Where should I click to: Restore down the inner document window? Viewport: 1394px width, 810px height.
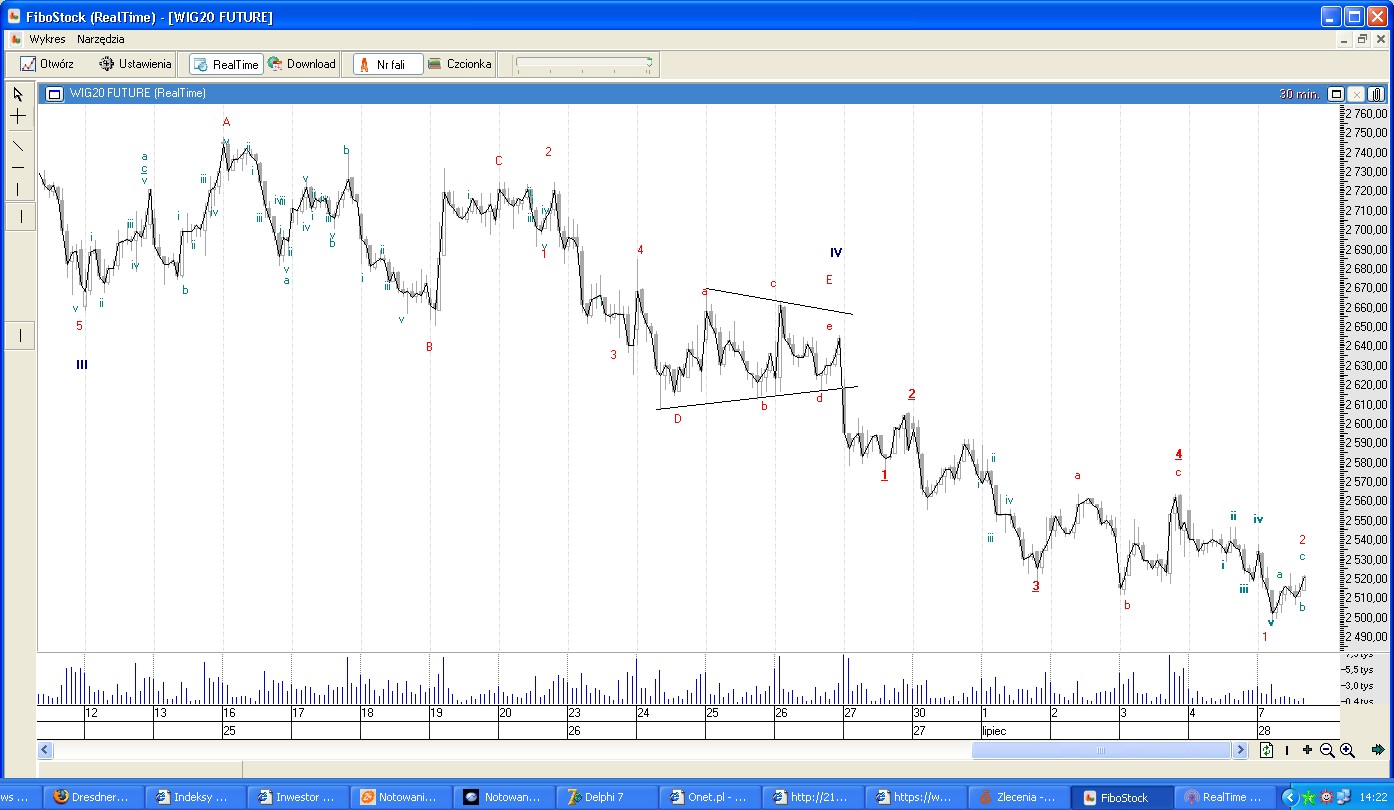click(x=1362, y=39)
